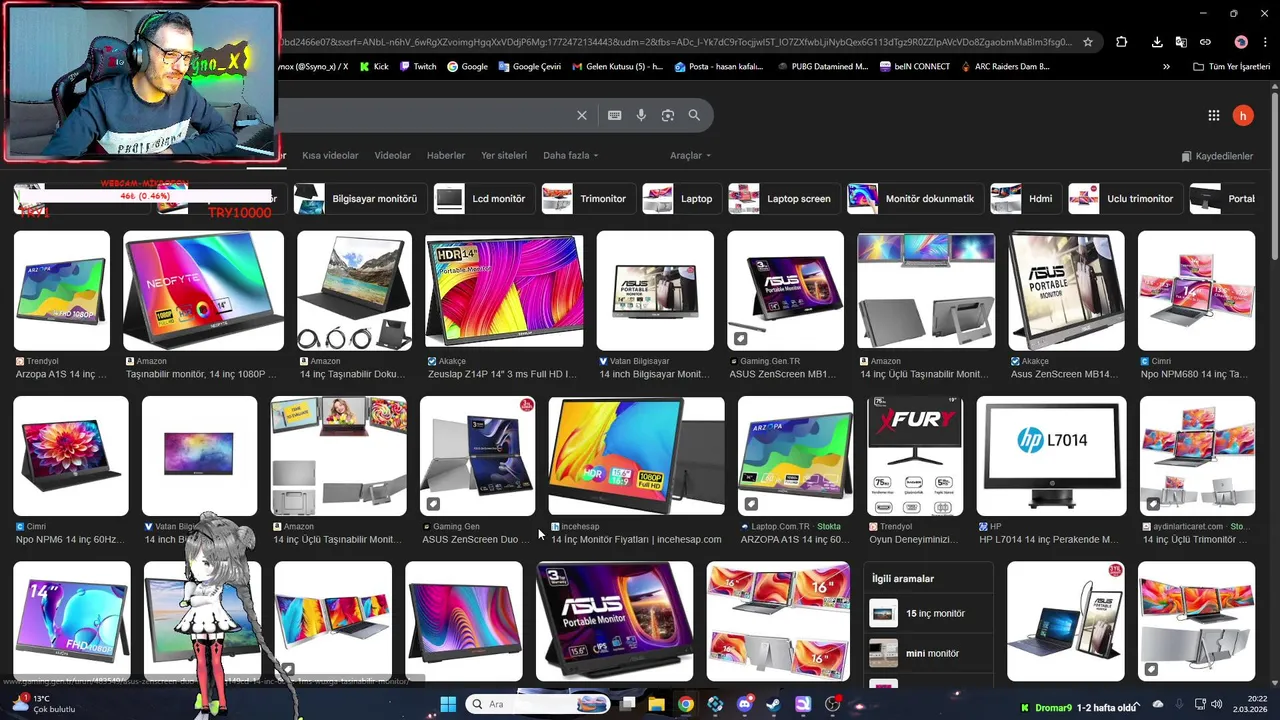
Task: Filter by Laptop screen chip
Action: click(782, 198)
